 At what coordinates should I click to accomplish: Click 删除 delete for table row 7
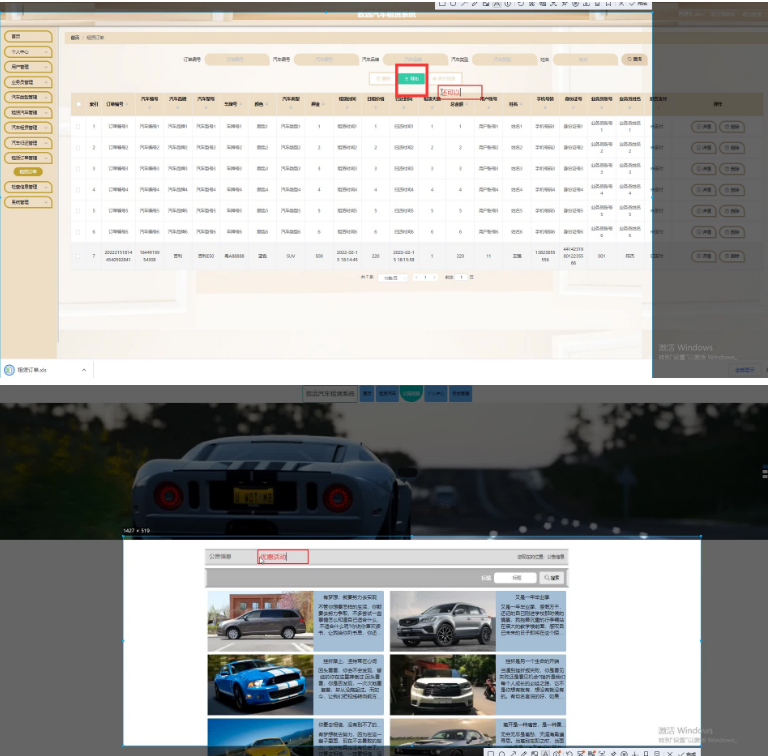tap(732, 256)
